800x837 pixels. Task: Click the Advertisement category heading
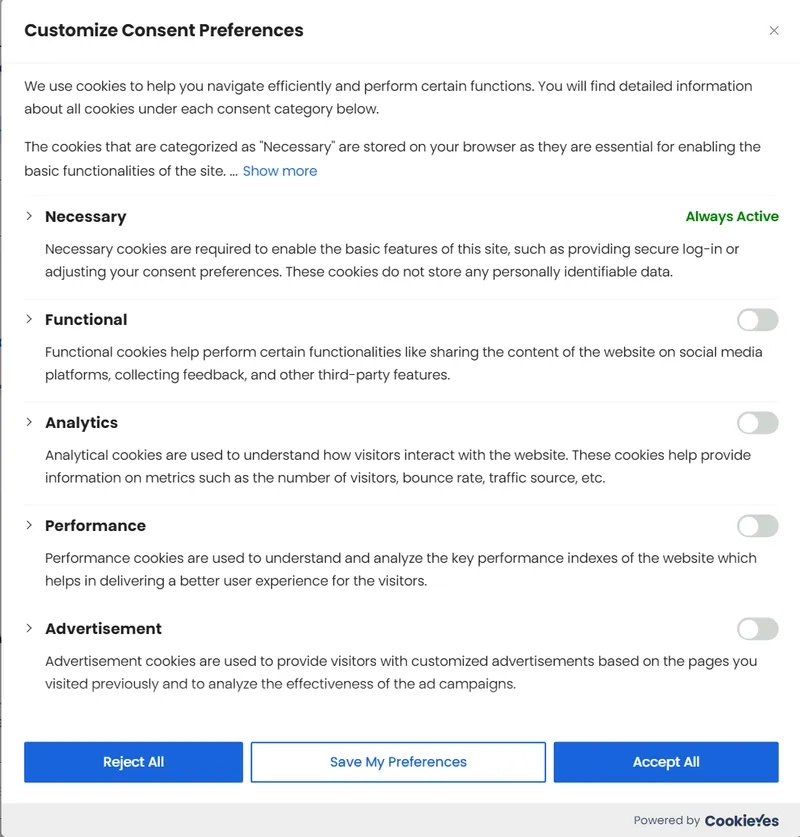104,628
